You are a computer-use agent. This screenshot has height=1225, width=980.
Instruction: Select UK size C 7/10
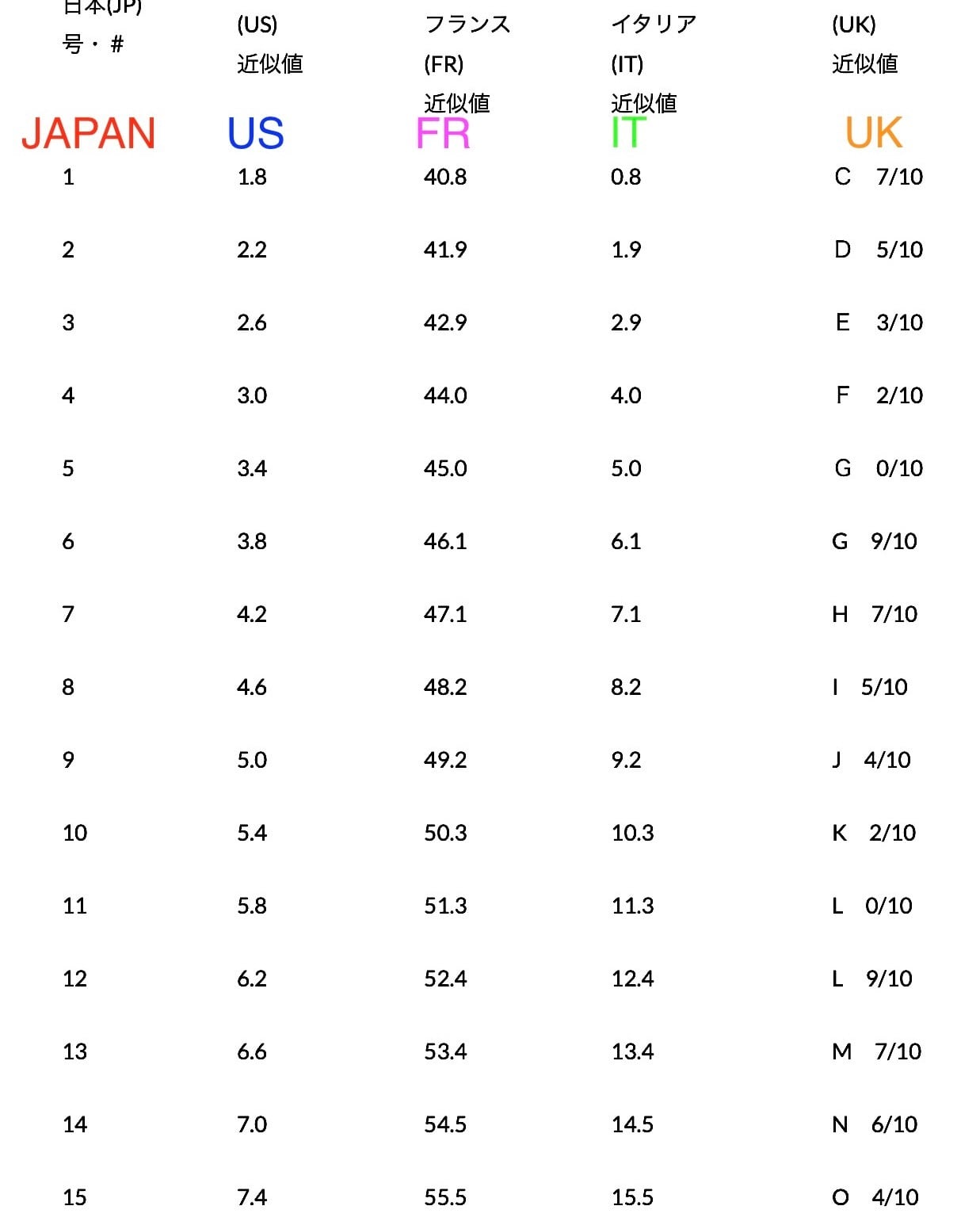coord(879,177)
